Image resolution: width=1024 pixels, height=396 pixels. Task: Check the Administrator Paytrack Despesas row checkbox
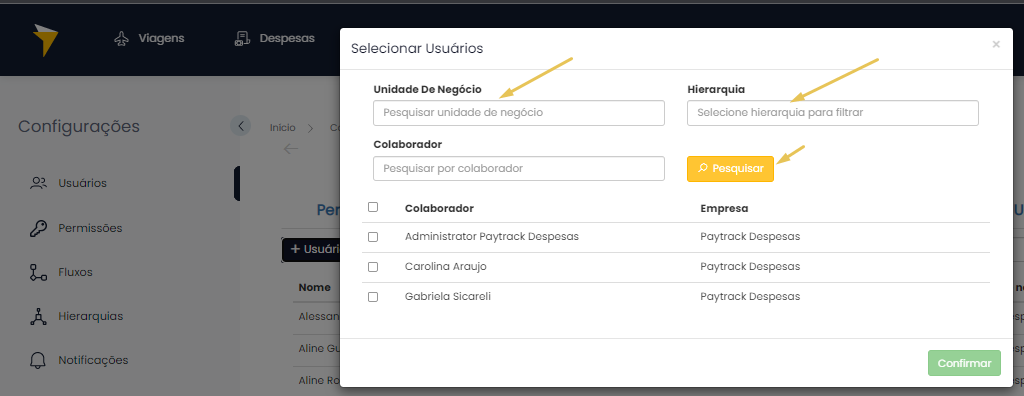coord(373,237)
